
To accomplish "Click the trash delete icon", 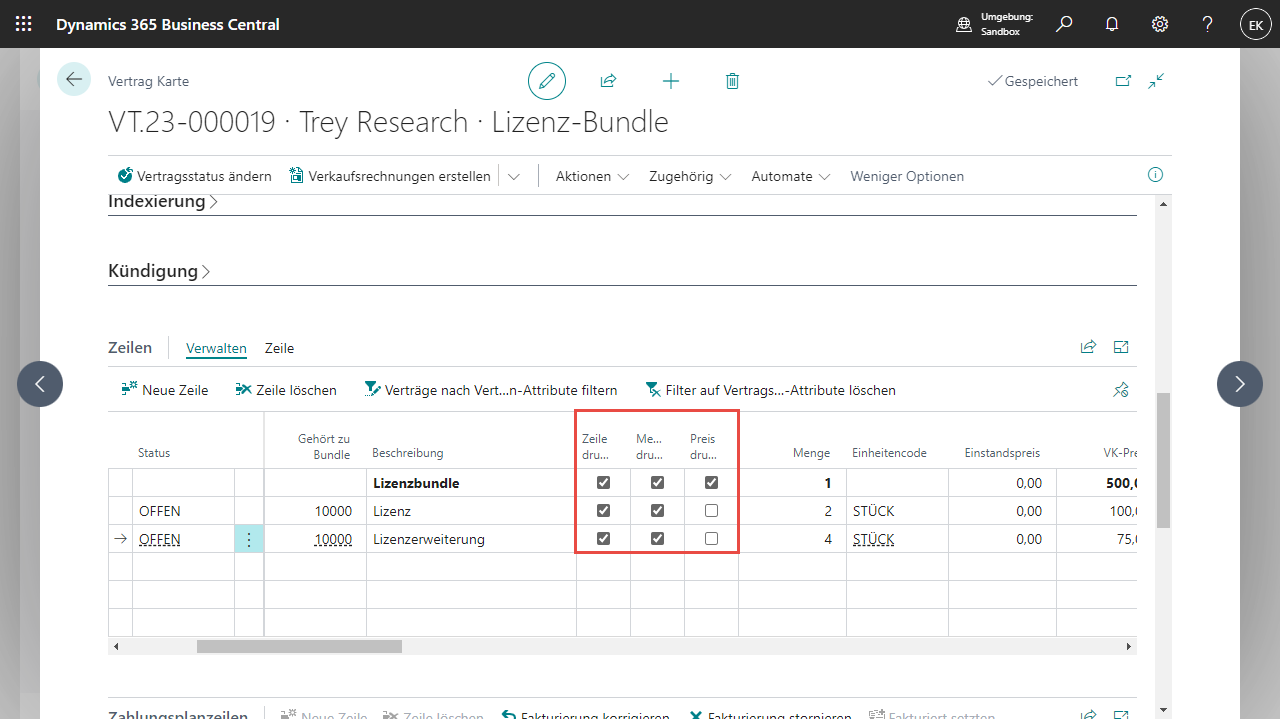I will pos(732,81).
